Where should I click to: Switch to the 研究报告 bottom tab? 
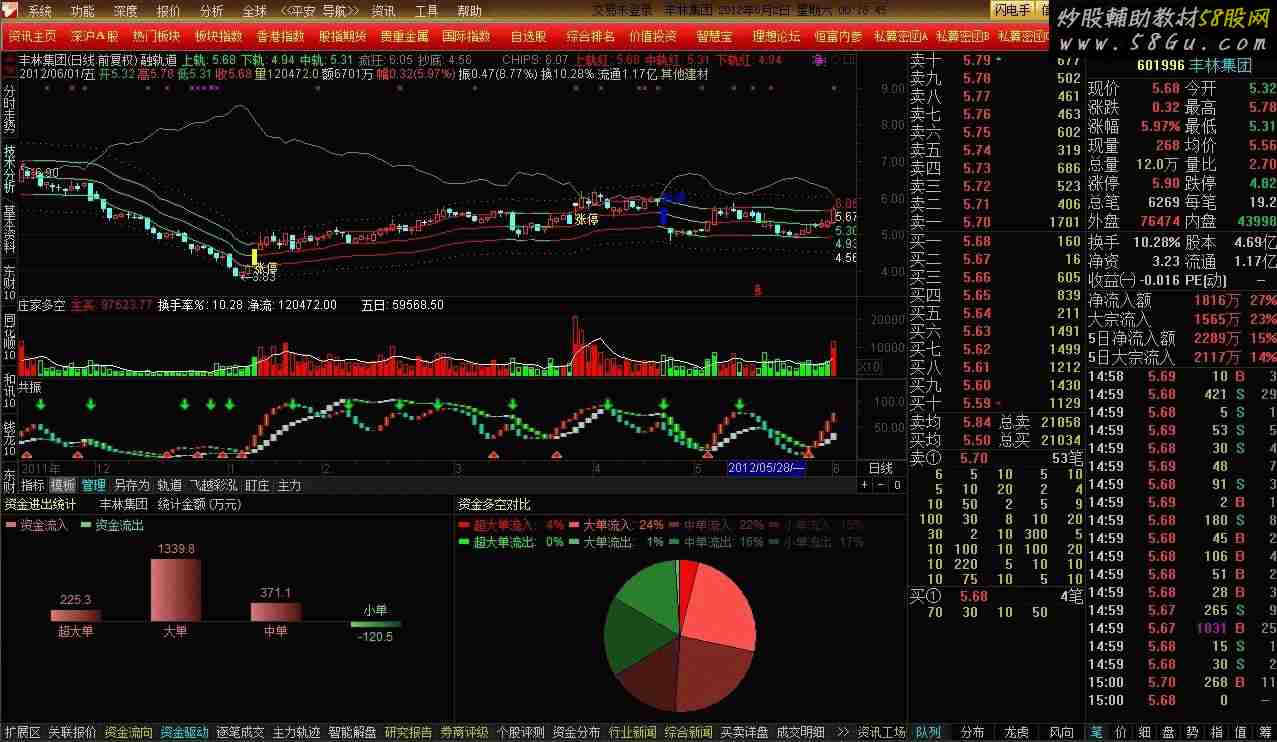click(x=409, y=732)
